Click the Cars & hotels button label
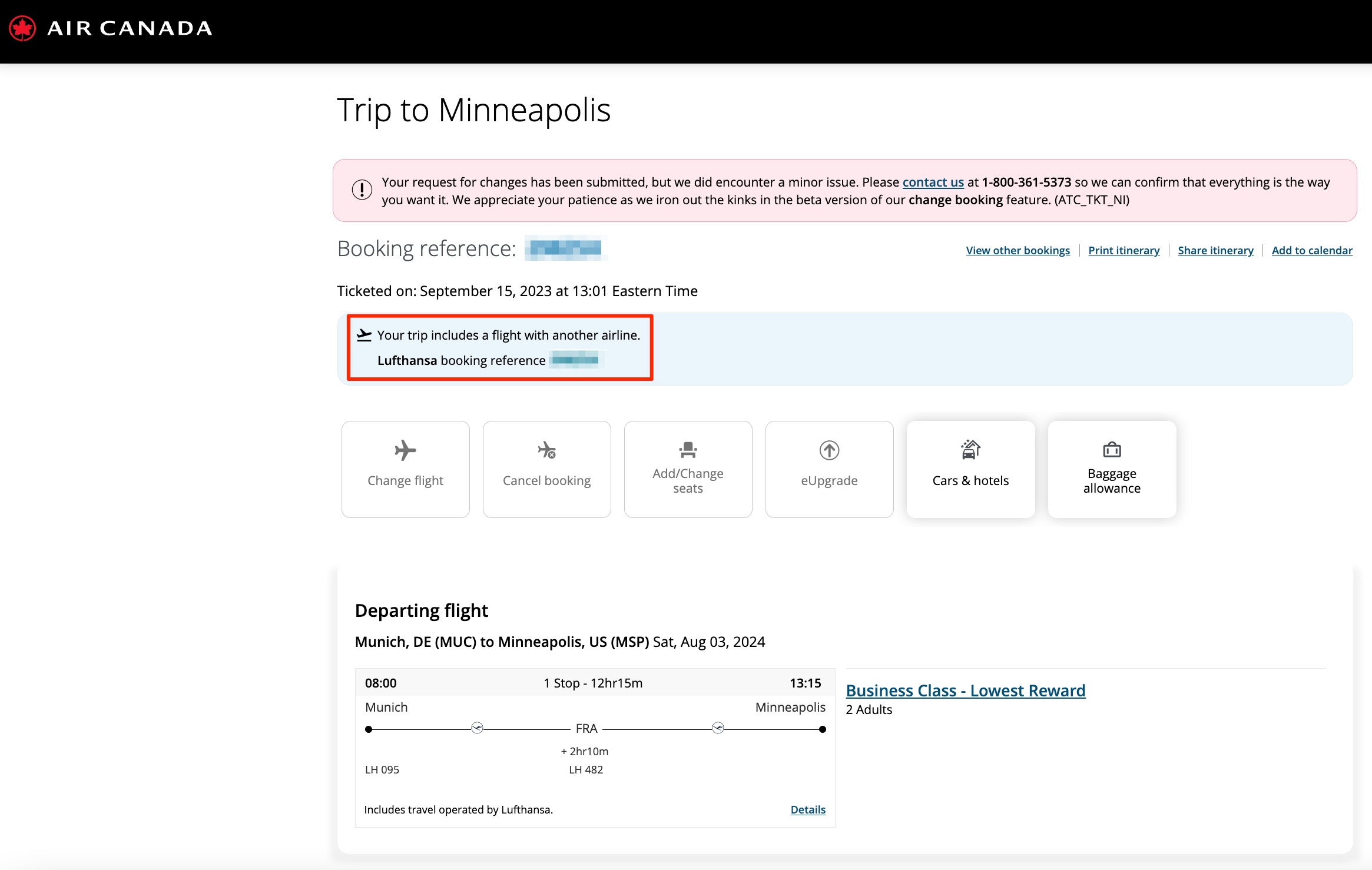 click(970, 480)
